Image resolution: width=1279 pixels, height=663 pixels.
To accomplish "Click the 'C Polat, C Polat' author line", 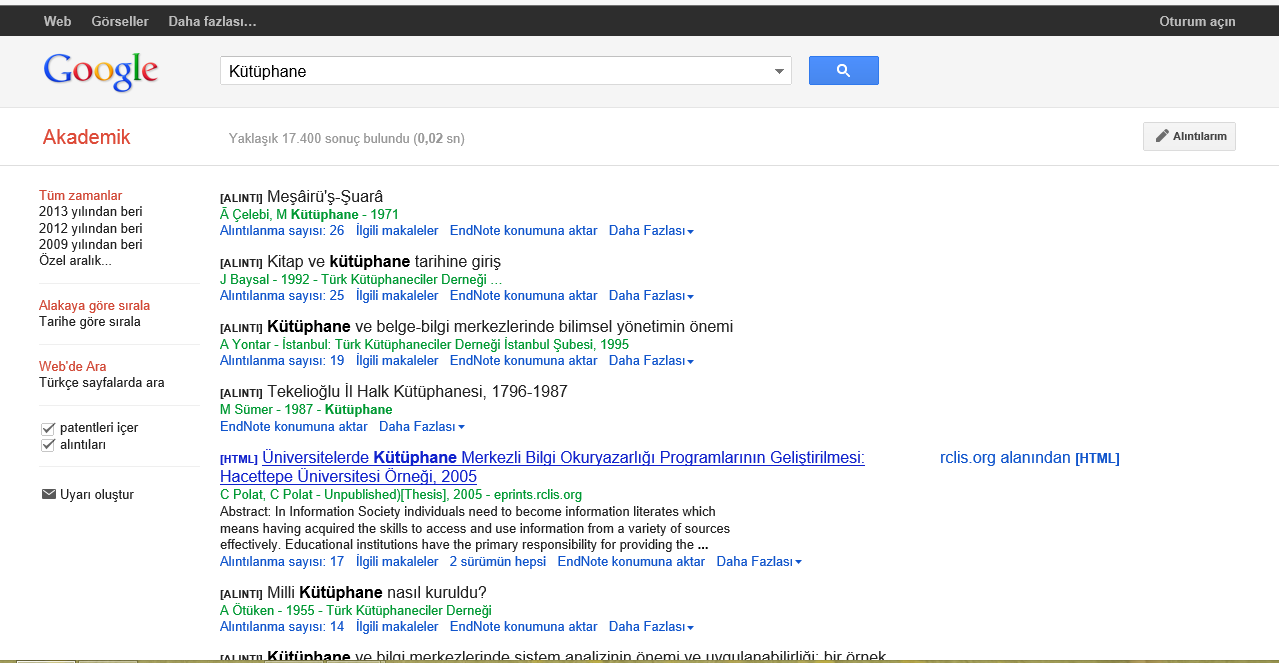I will 401,495.
